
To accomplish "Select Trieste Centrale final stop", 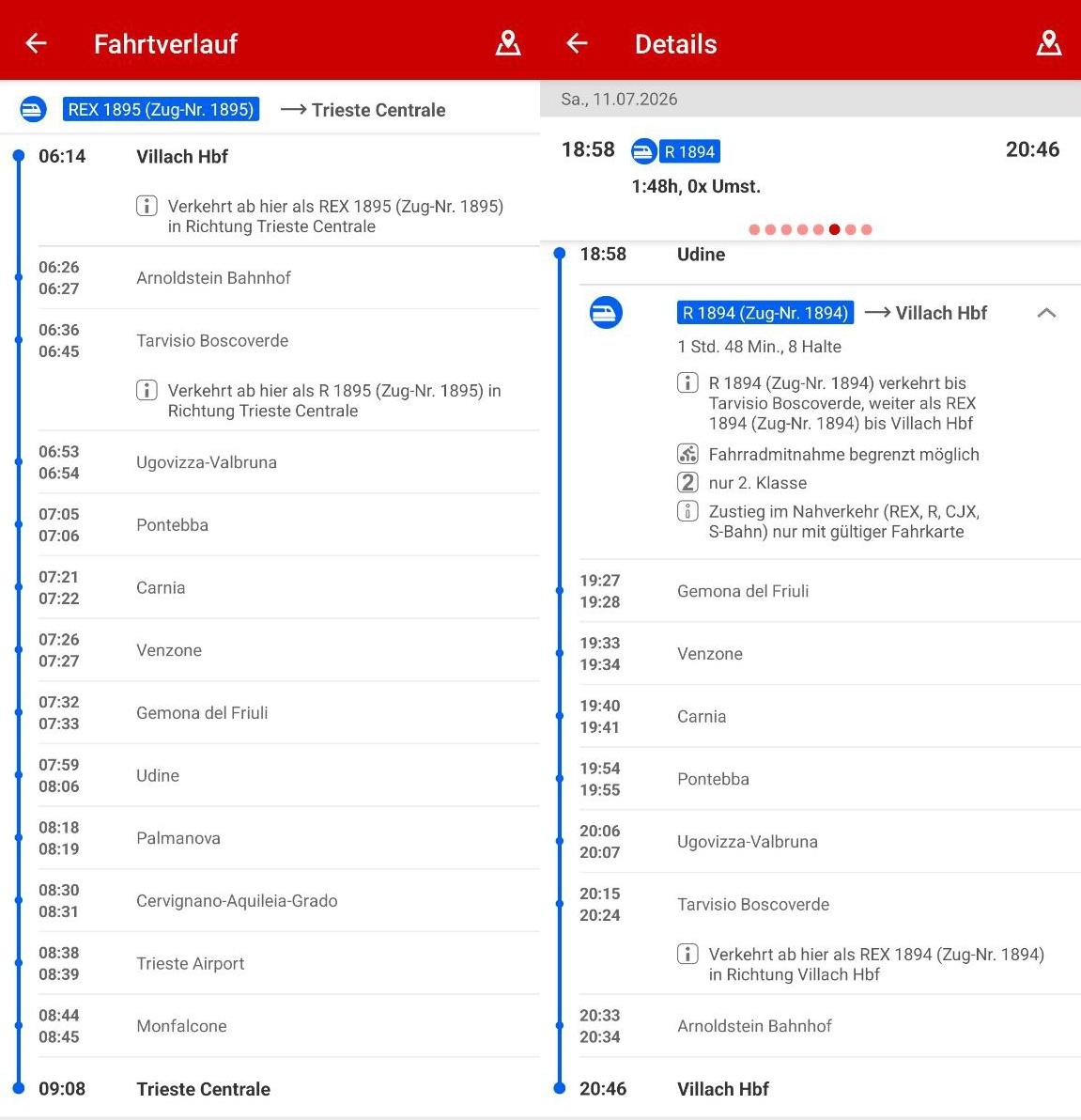I will [203, 1089].
